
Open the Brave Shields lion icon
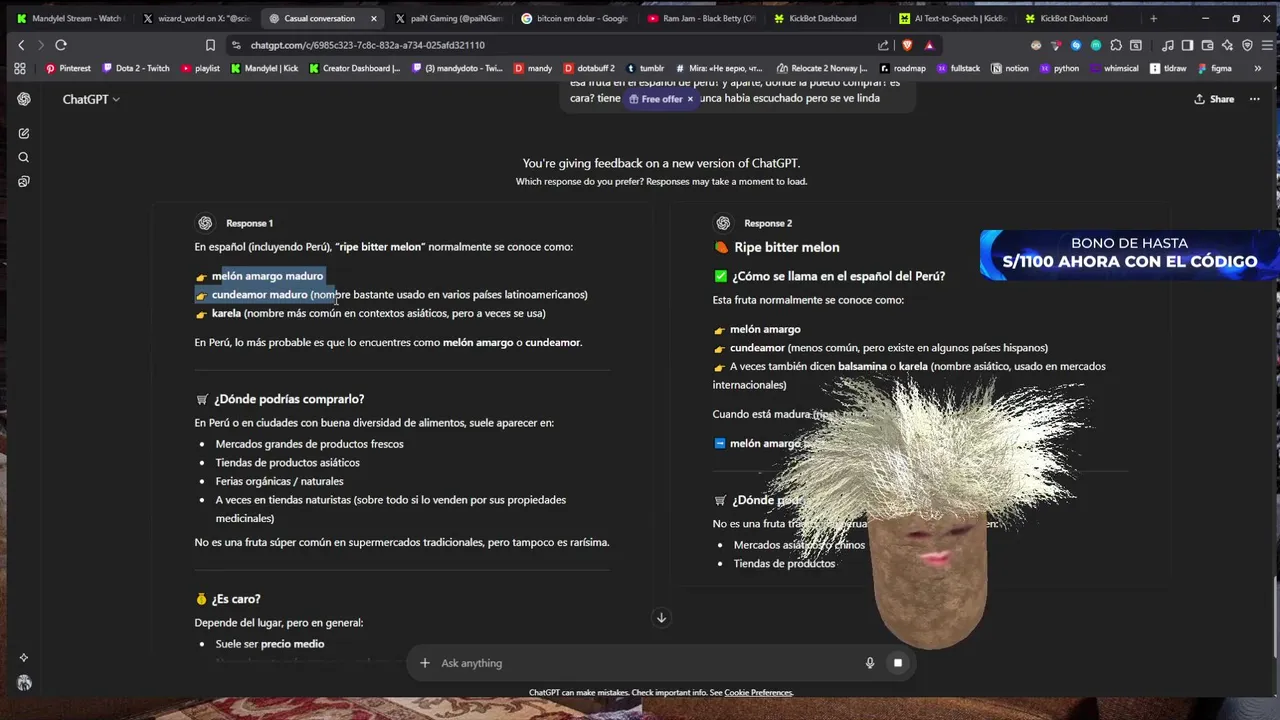[x=907, y=45]
